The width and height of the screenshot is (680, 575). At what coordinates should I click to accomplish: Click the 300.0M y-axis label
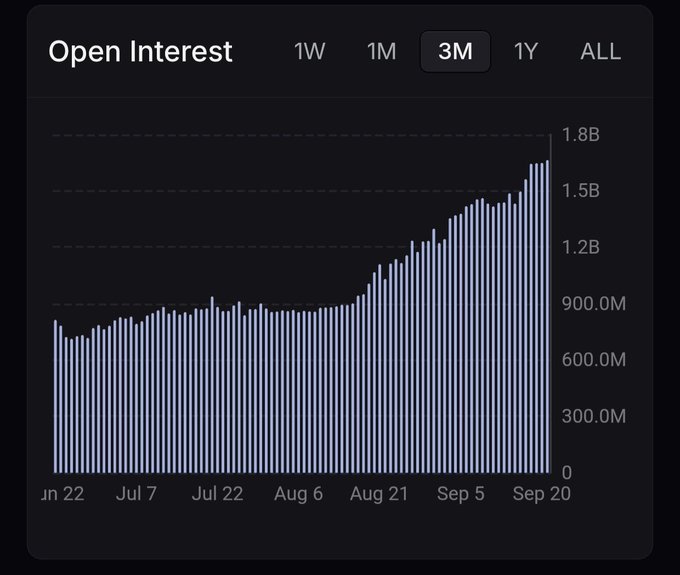pos(594,416)
